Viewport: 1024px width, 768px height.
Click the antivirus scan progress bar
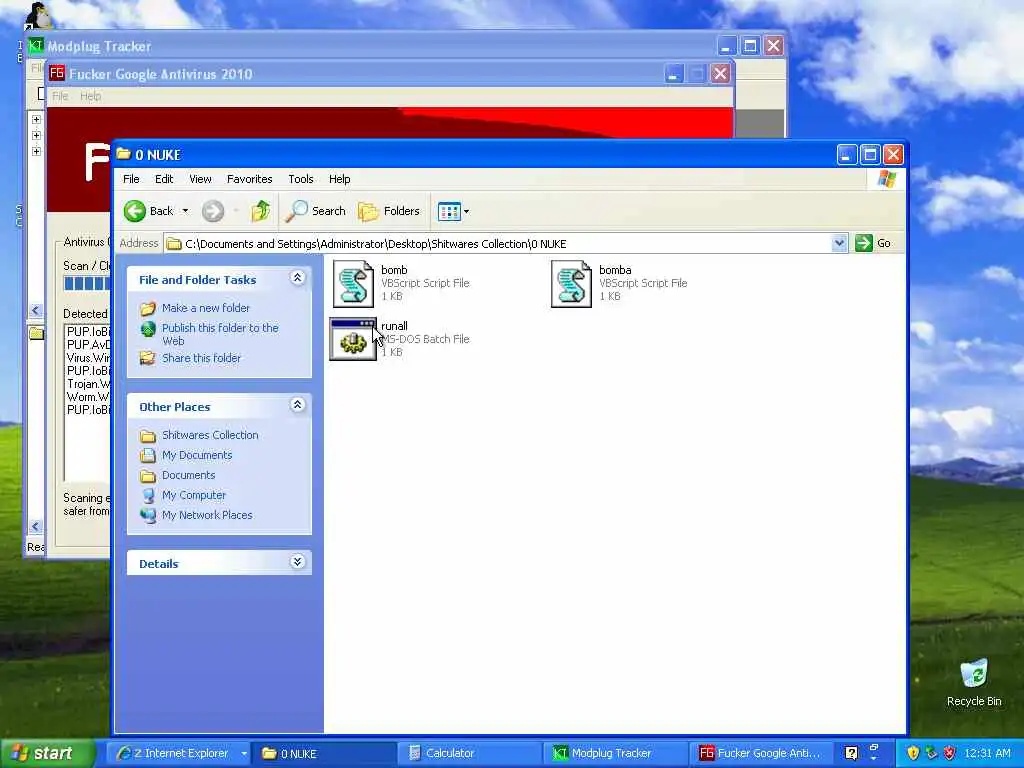click(87, 283)
